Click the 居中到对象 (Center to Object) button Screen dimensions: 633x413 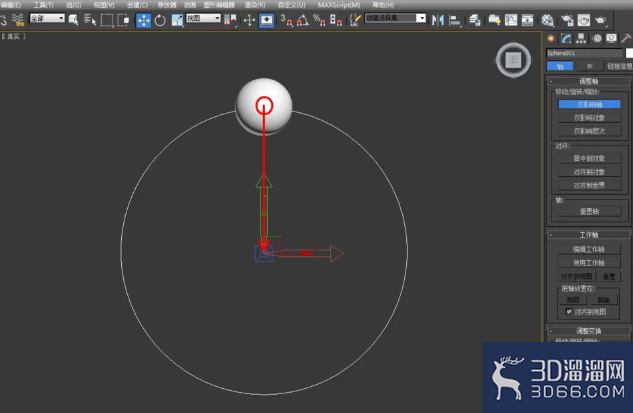[x=589, y=158]
